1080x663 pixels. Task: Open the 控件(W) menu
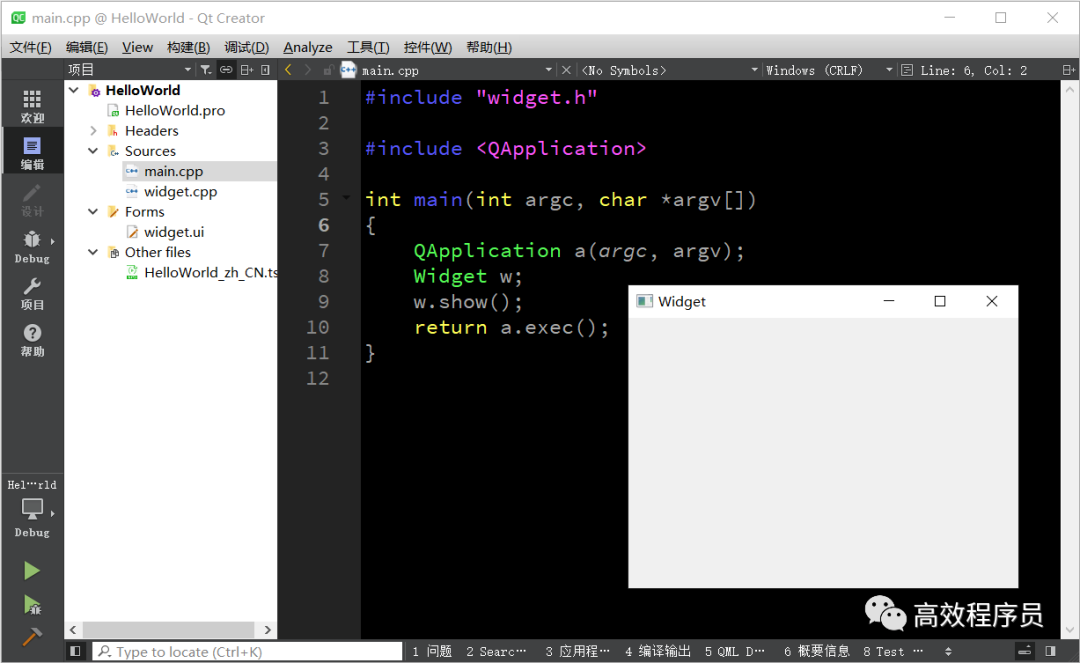(428, 48)
